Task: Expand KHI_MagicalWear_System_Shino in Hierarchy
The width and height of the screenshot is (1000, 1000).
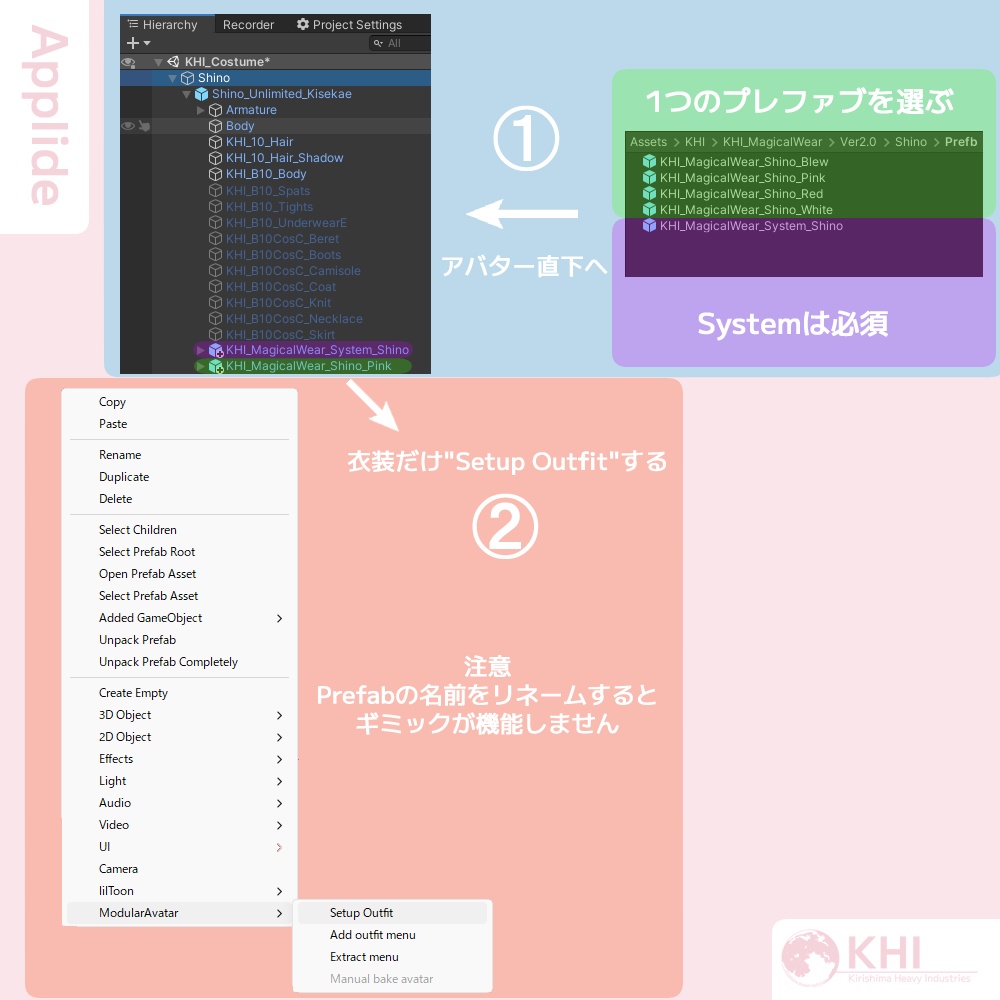Action: click(200, 349)
